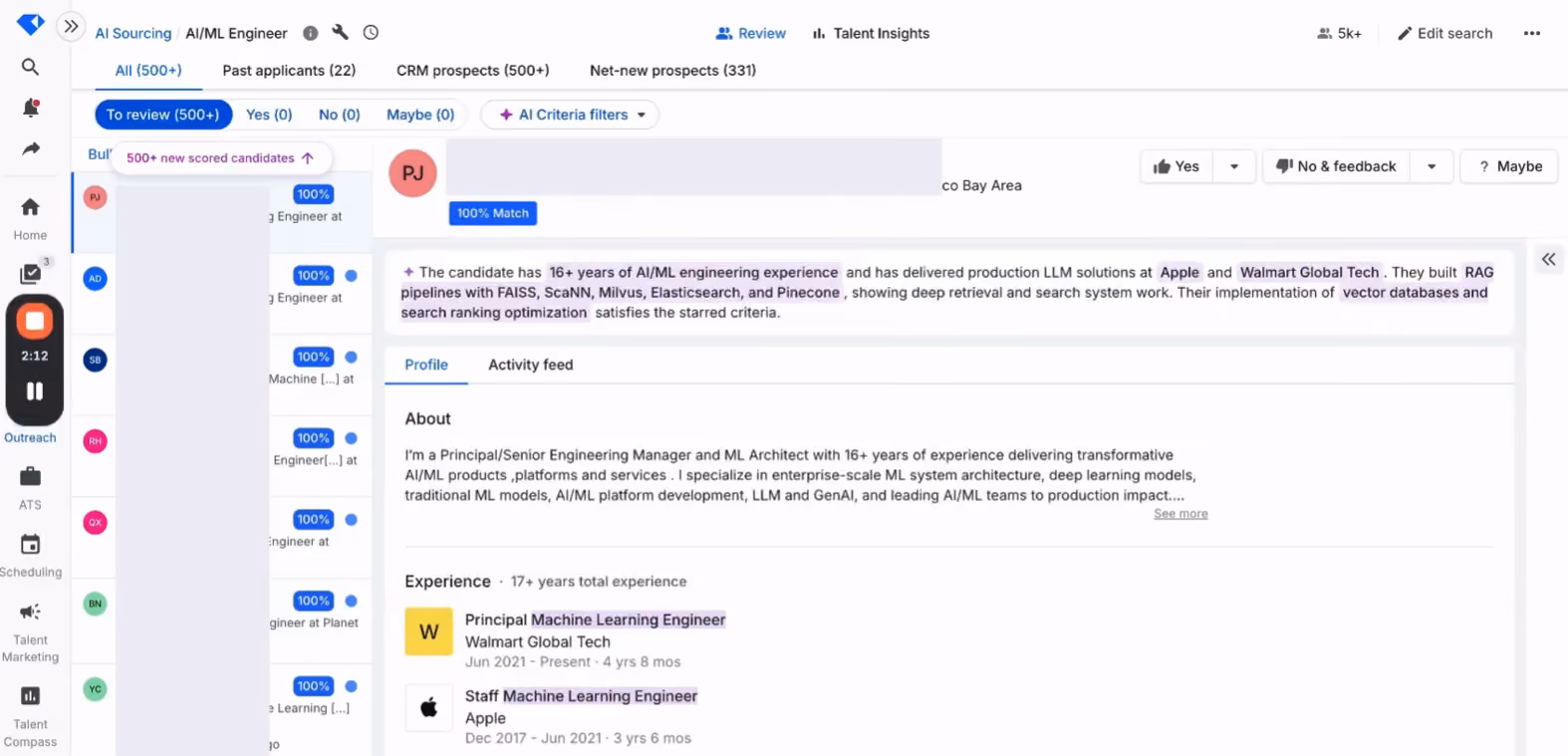The height and width of the screenshot is (756, 1568).
Task: Switch to the All (500+) tab
Action: point(148,71)
